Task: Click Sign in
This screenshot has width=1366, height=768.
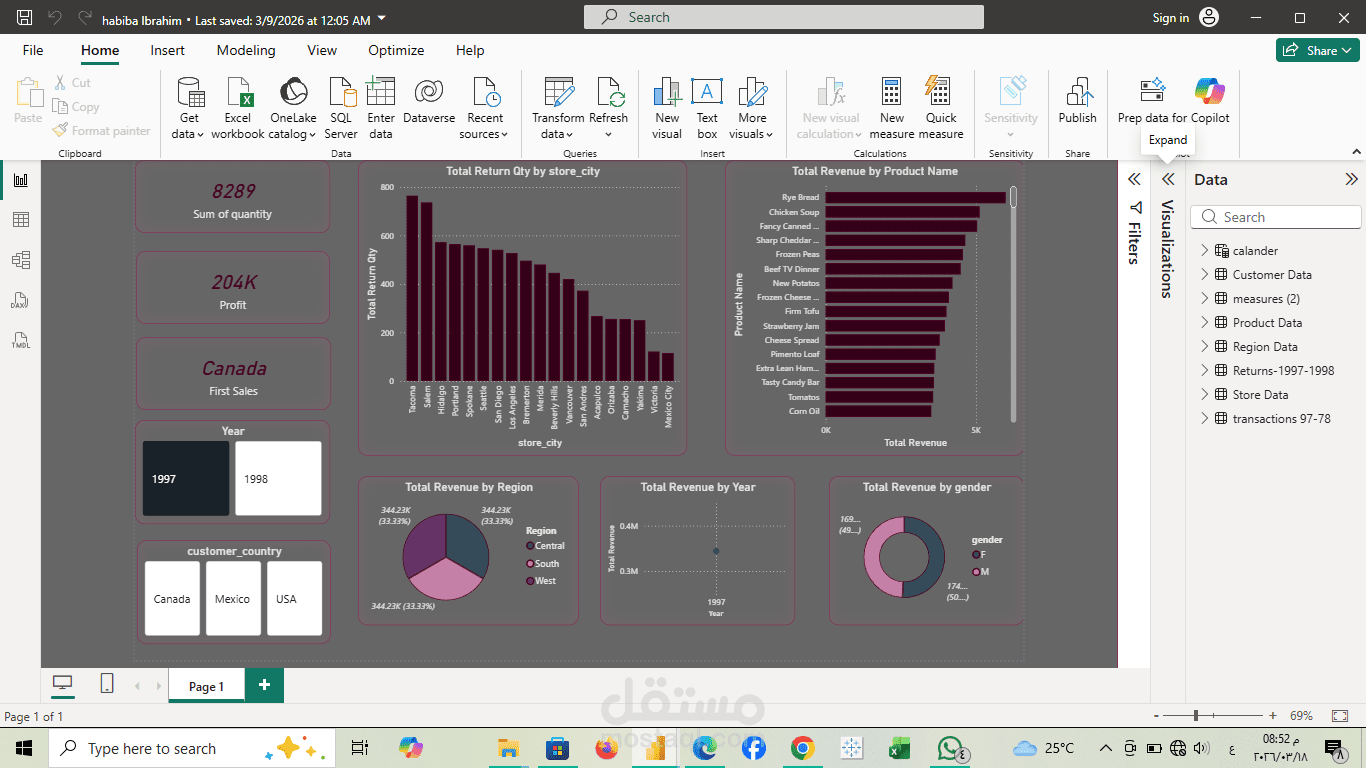Action: tap(1171, 18)
